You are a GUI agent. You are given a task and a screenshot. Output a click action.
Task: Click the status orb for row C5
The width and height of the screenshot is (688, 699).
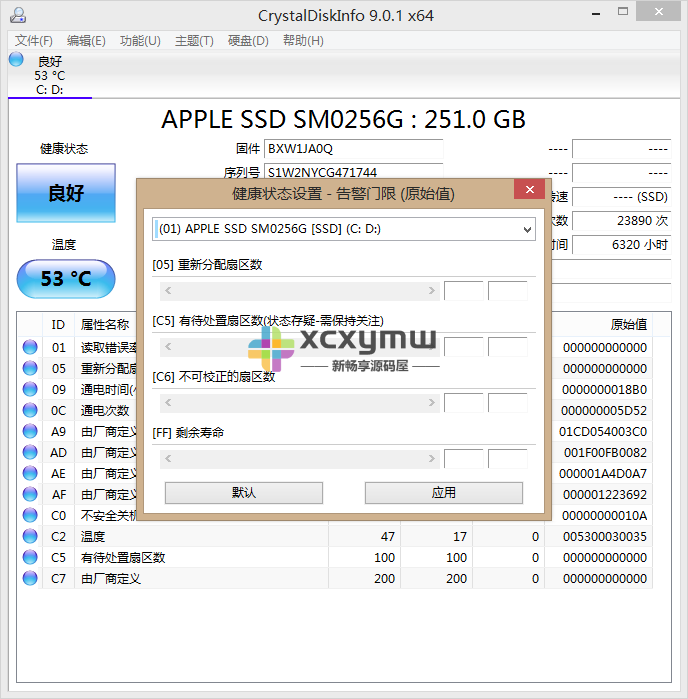tap(30, 557)
